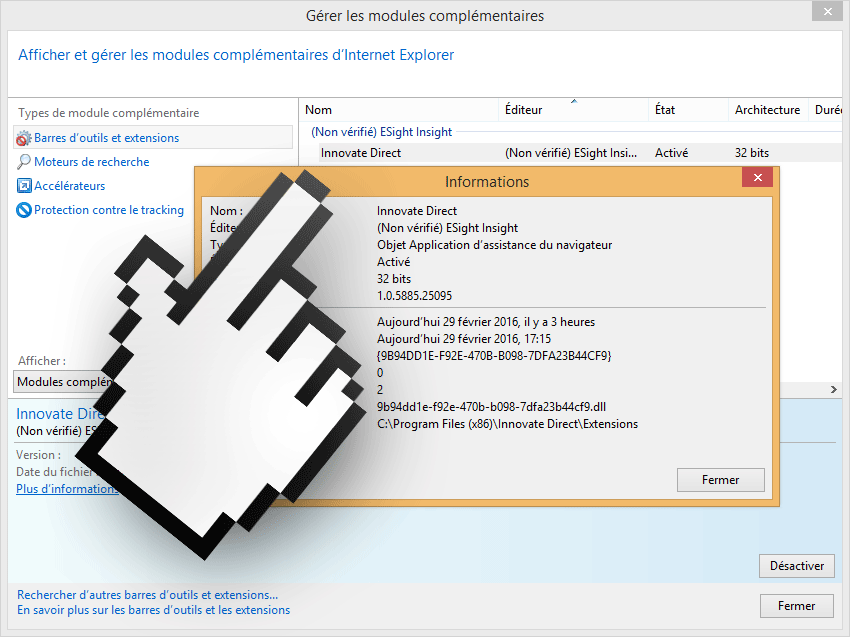Screen dimensions: 850x637
Task: Open En savoir plus sur les barres d'outils link
Action: point(153,610)
